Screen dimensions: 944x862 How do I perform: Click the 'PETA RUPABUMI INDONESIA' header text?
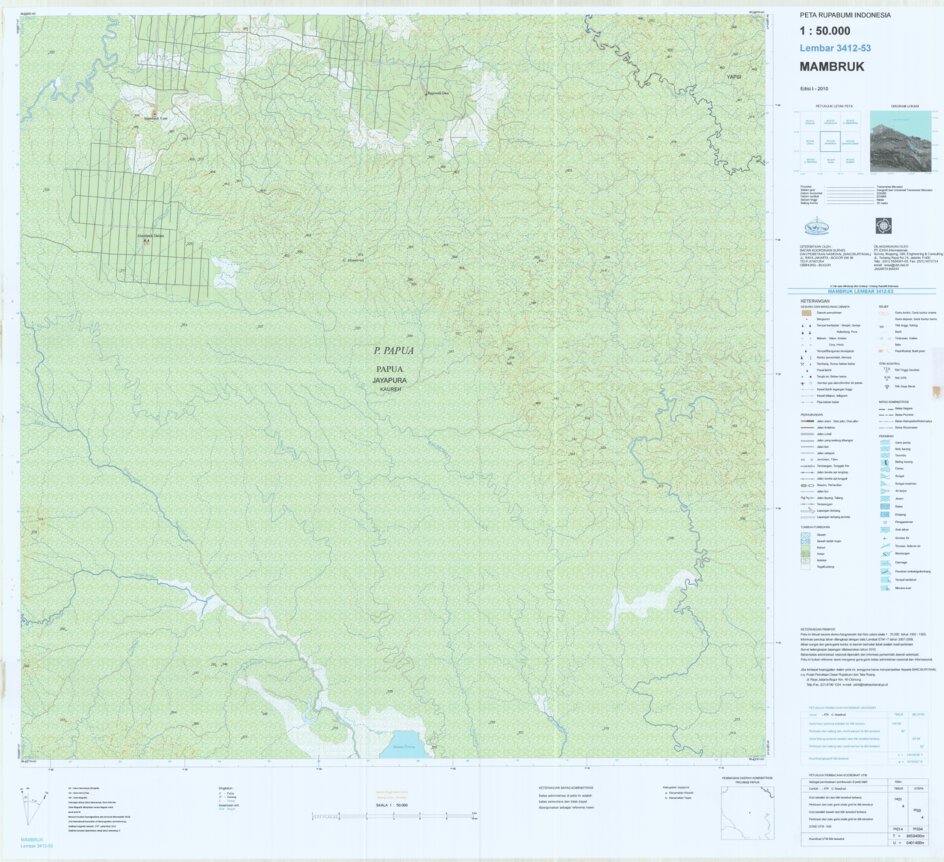[845, 15]
